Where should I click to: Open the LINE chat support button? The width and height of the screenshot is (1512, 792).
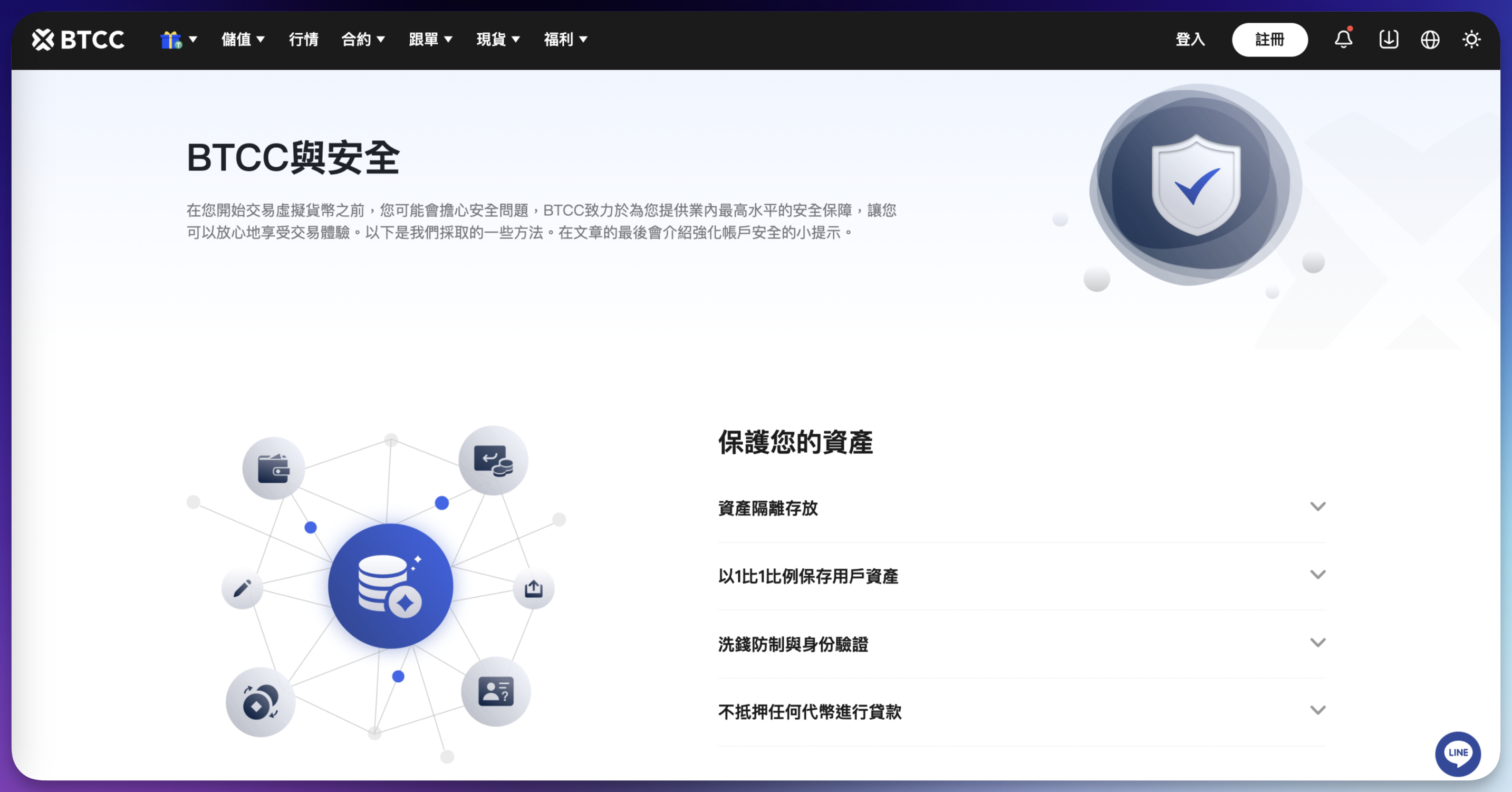(x=1458, y=753)
